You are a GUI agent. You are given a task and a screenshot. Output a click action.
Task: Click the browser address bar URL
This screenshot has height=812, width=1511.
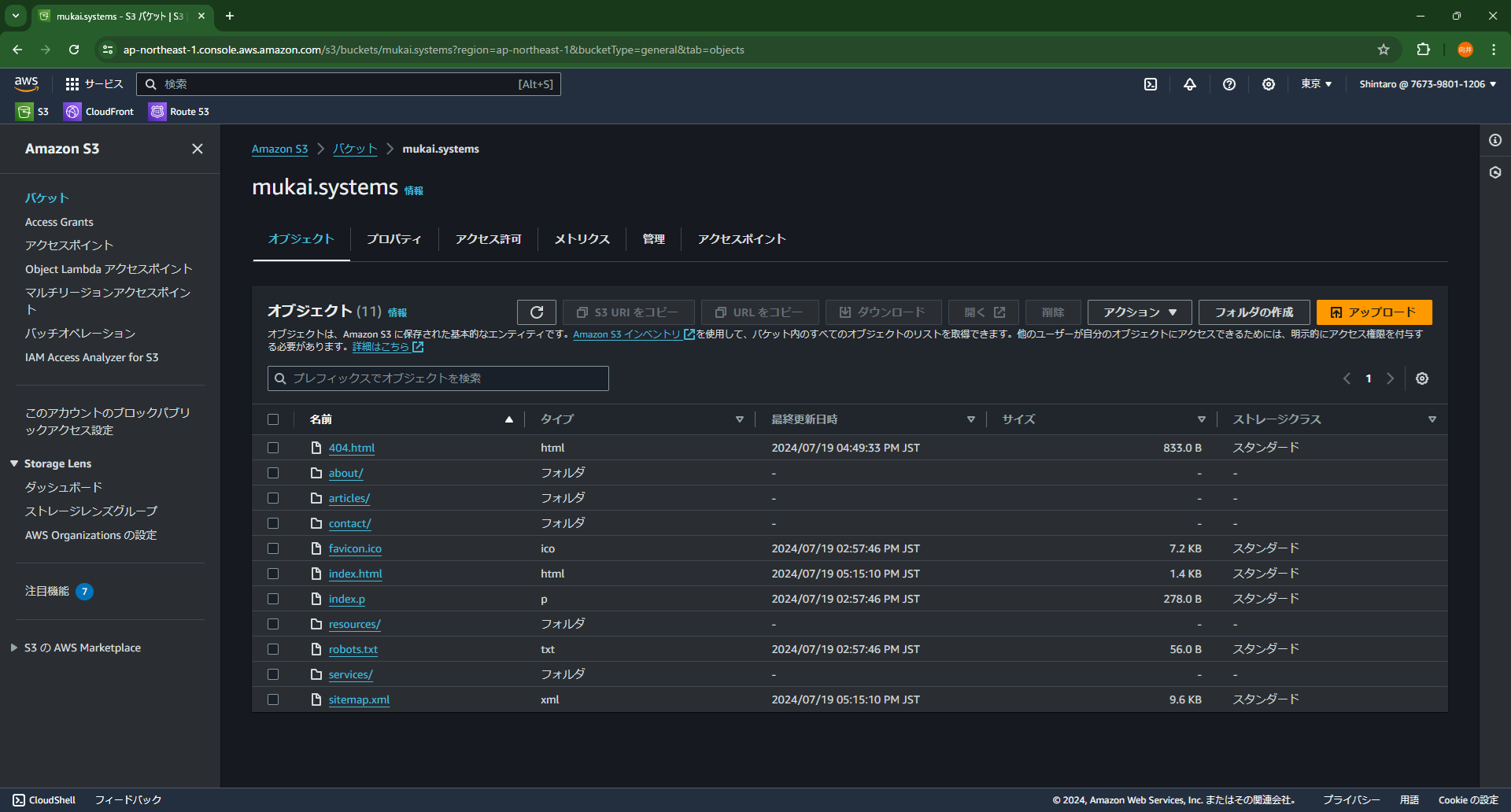coord(434,50)
